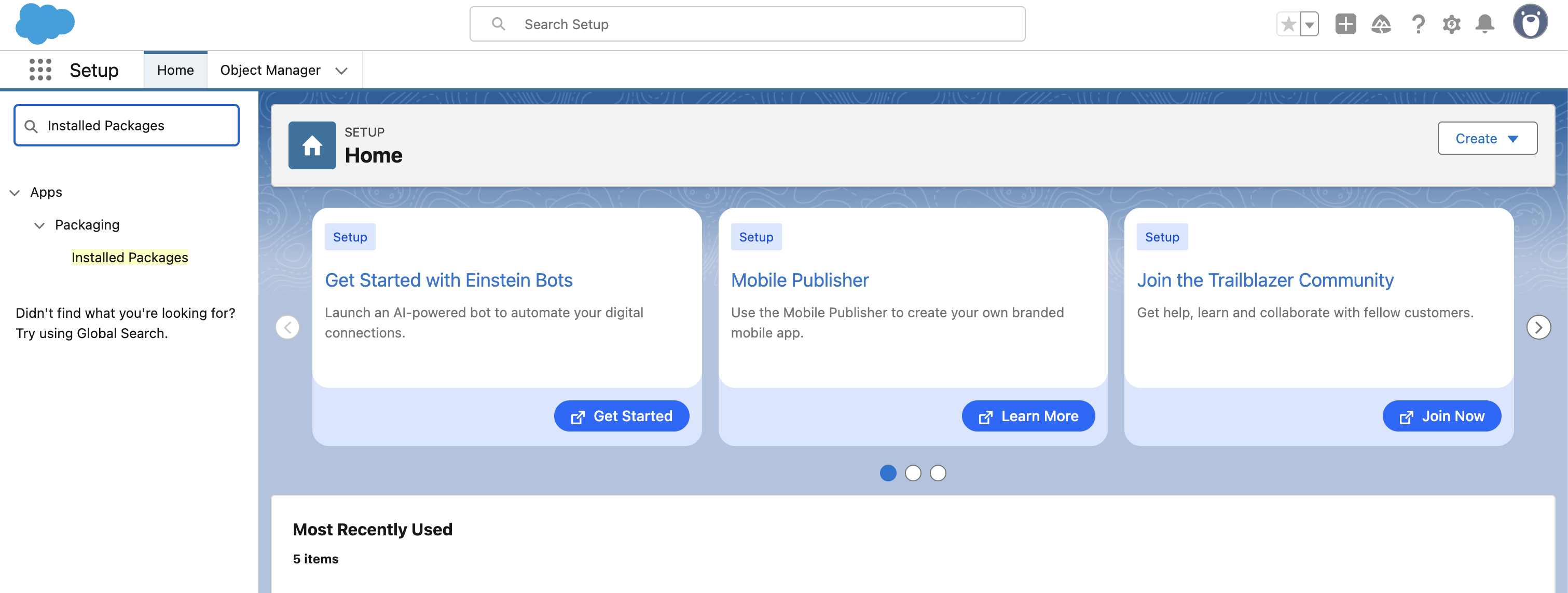Click the magnifier icon in Quick Find
The width and height of the screenshot is (1568, 593).
tap(31, 126)
